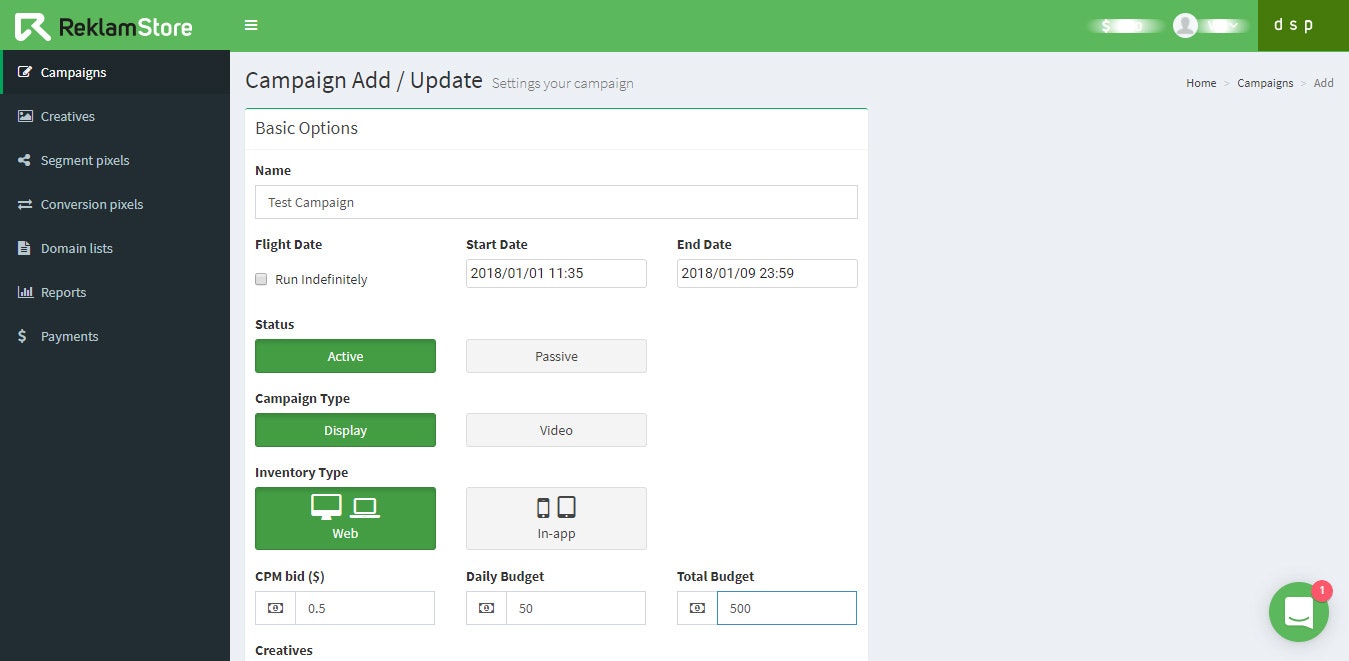
Task: Open Domain lists section
Action: (115, 248)
